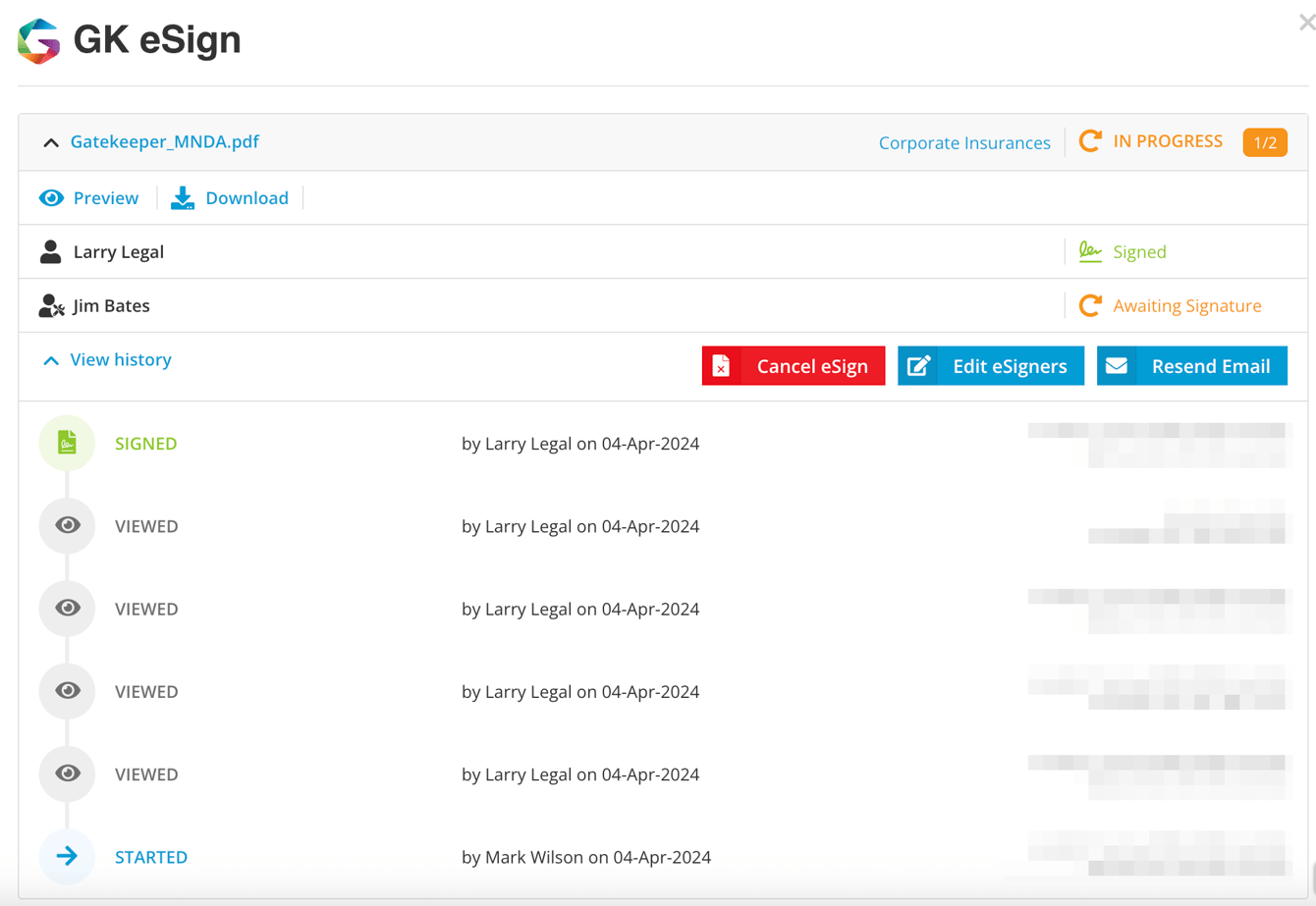Click the GK eSign logo icon
The height and width of the screenshot is (906, 1316).
click(38, 40)
